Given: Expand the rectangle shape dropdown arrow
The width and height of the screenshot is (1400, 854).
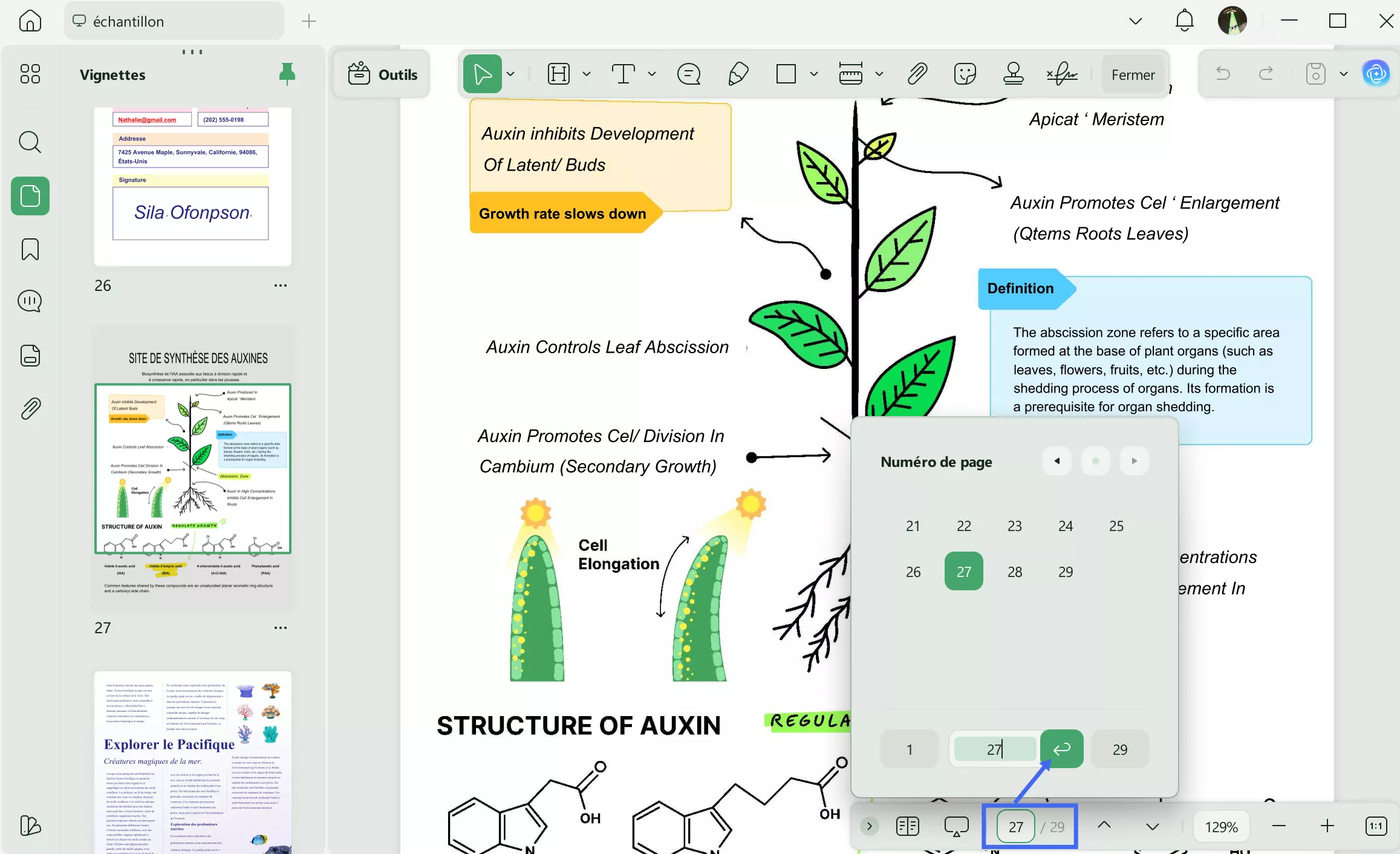Looking at the screenshot, I should click(814, 74).
